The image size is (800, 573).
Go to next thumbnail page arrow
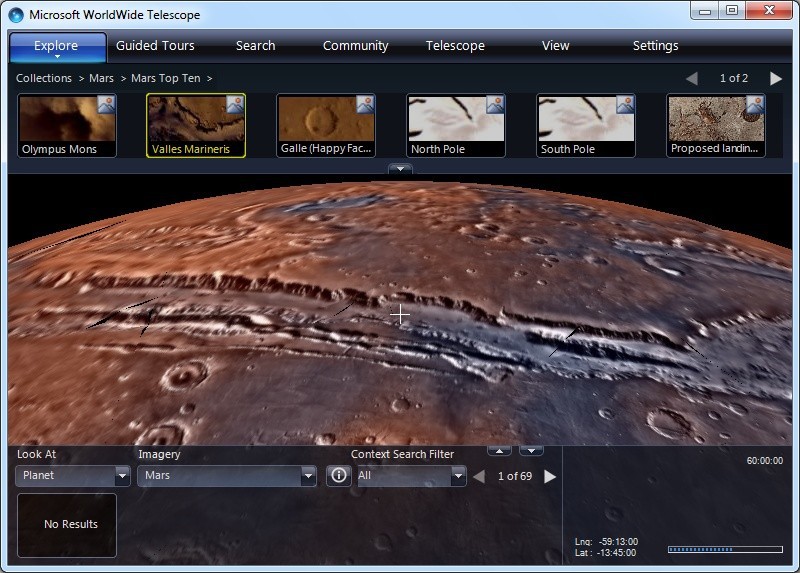[776, 79]
